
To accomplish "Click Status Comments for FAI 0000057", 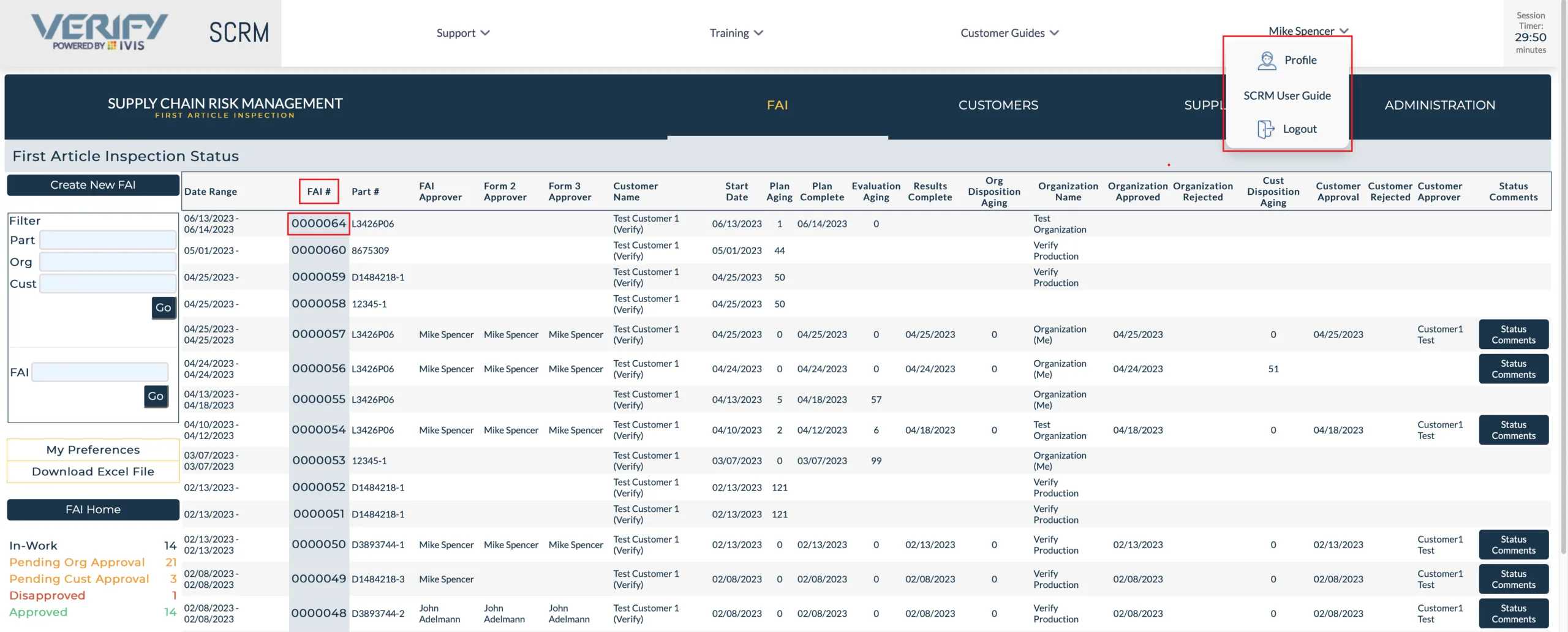I will (x=1513, y=334).
